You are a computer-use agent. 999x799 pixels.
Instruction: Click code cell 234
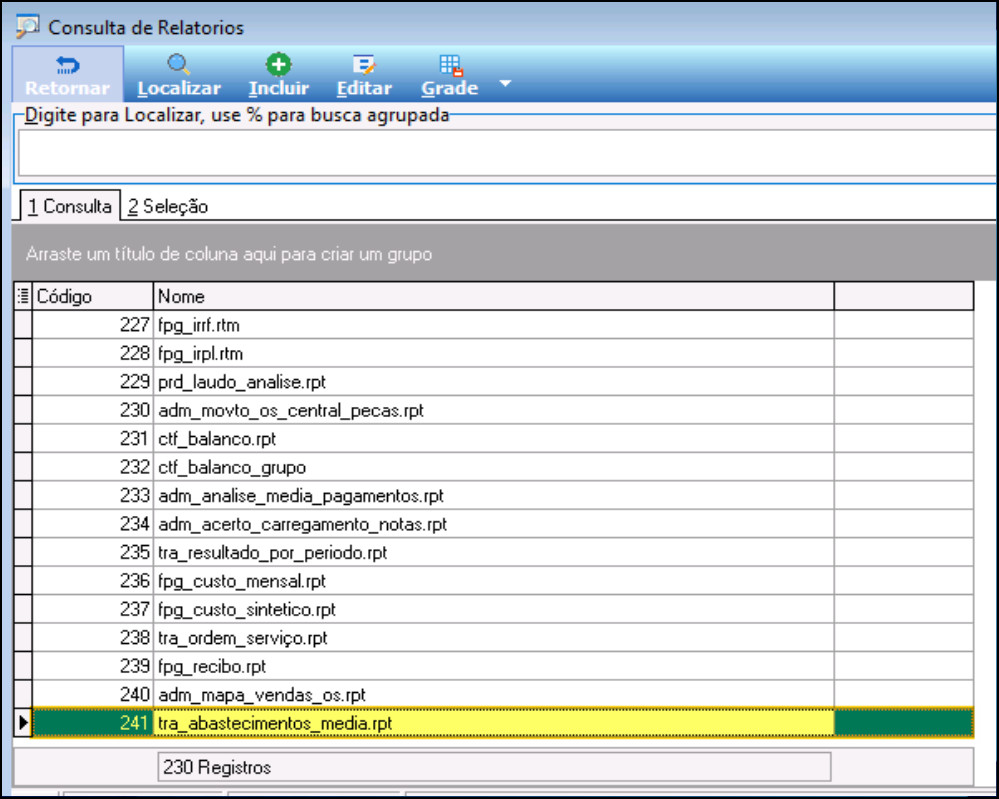pos(92,524)
